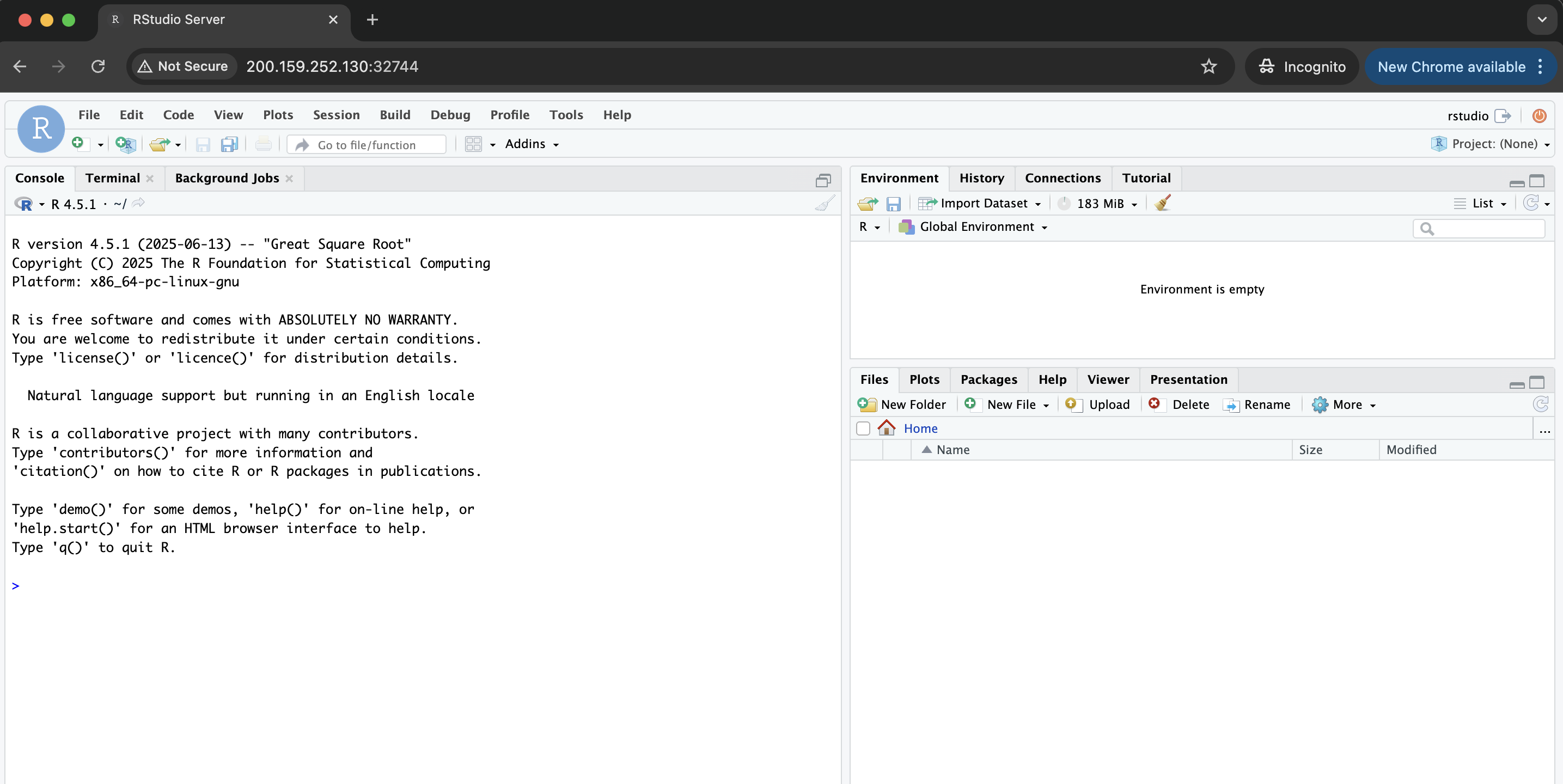Click the quit session power icon
This screenshot has height=784, width=1563.
(x=1538, y=115)
